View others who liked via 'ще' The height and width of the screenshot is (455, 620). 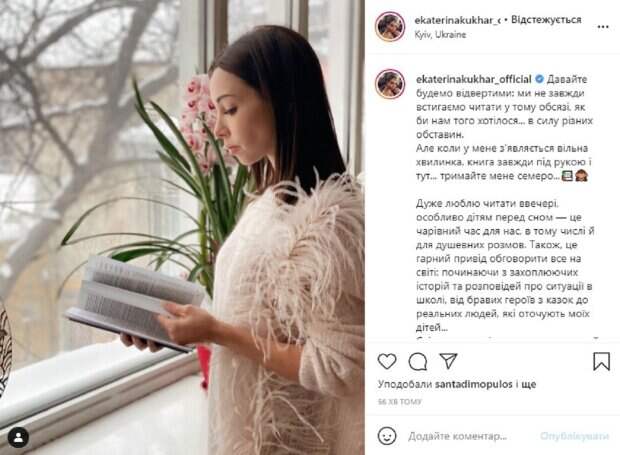[x=529, y=384]
